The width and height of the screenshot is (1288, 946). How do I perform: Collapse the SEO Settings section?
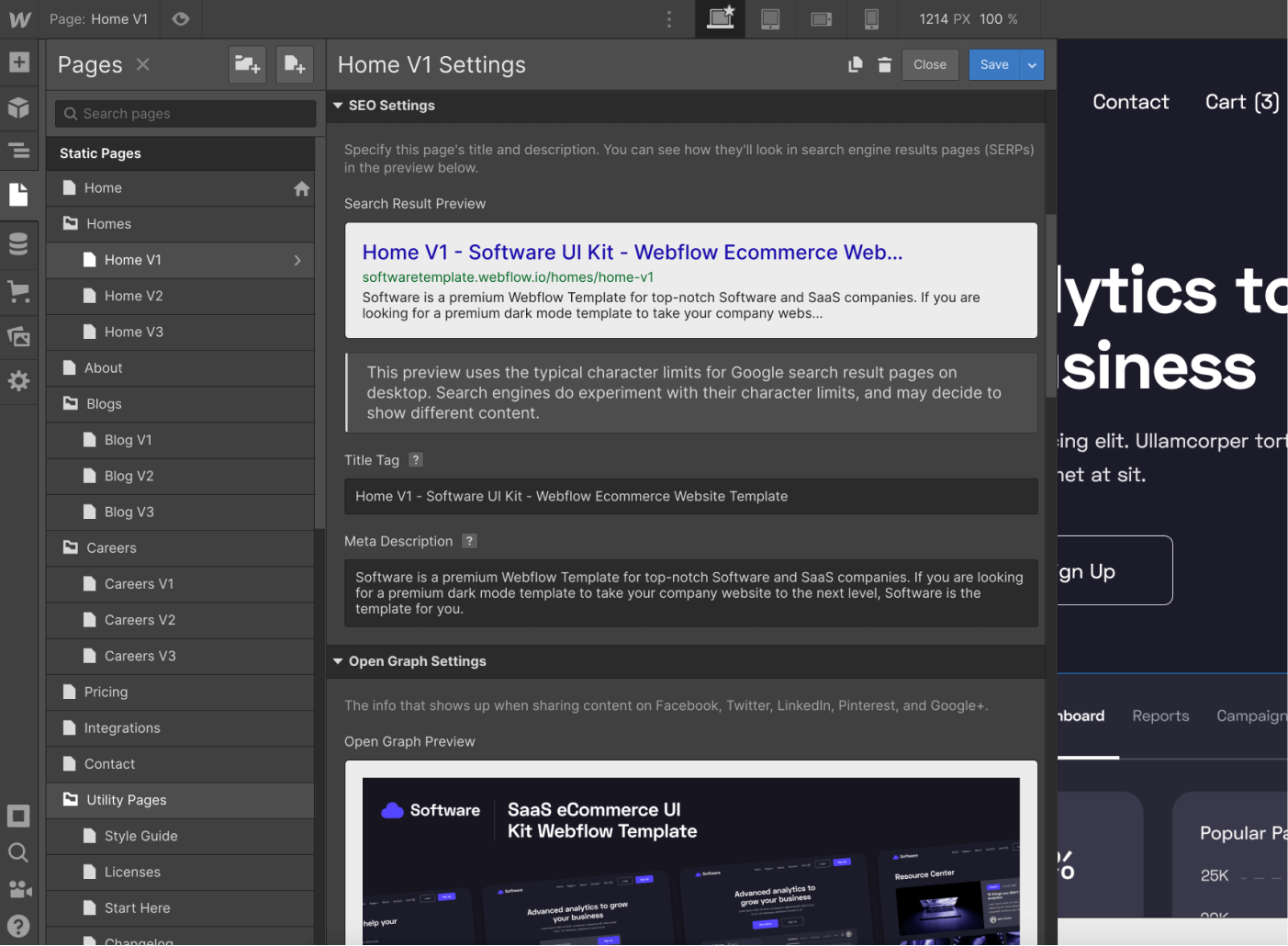click(x=338, y=105)
